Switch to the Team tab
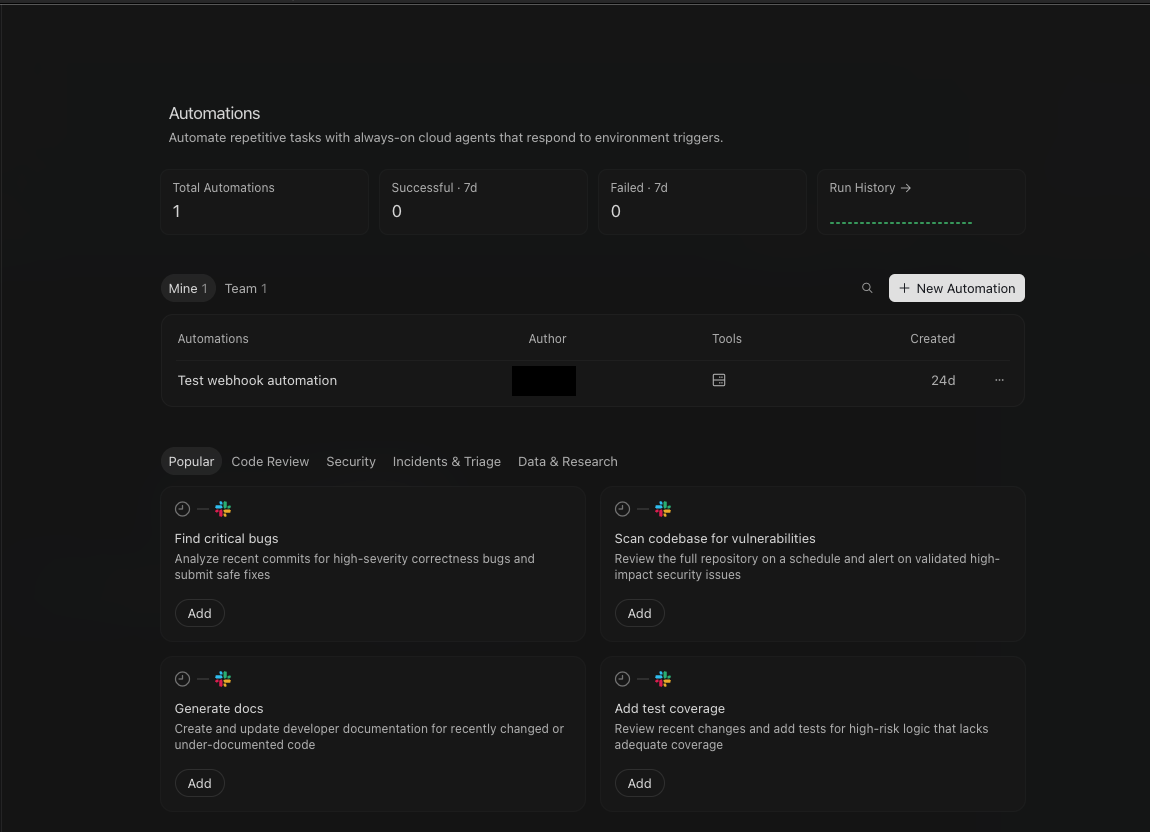The width and height of the screenshot is (1150, 832). coord(246,288)
